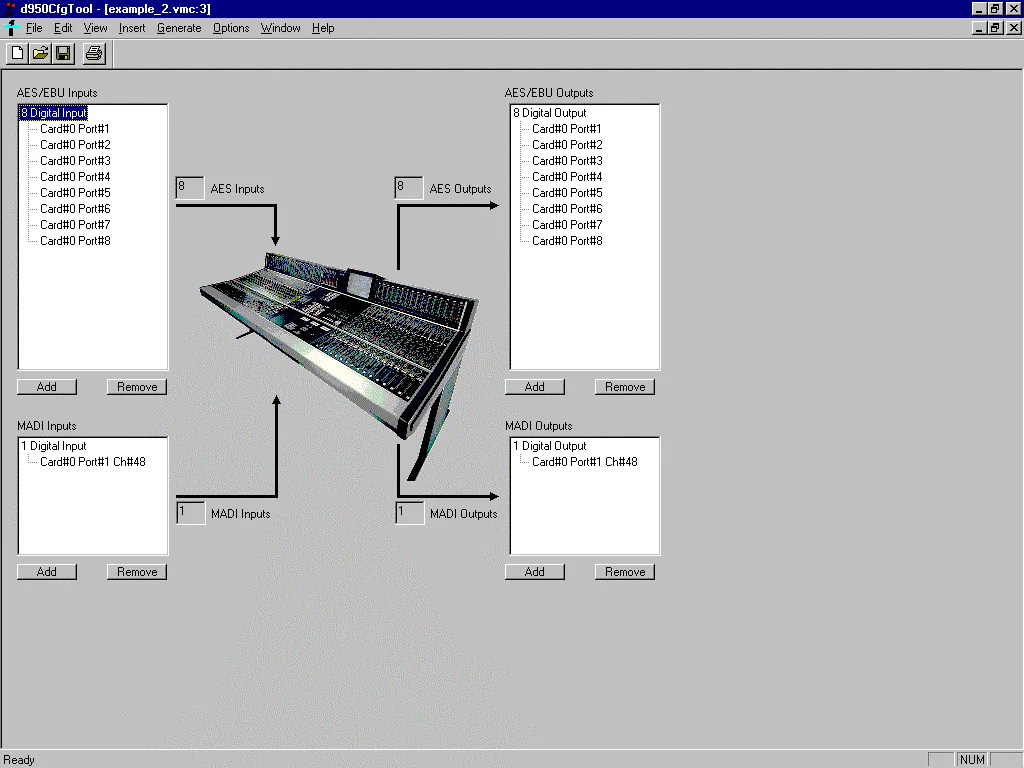Select Card#0 Port#7 in AES/EBU Outputs
Screen dimensions: 1024x768
567,225
